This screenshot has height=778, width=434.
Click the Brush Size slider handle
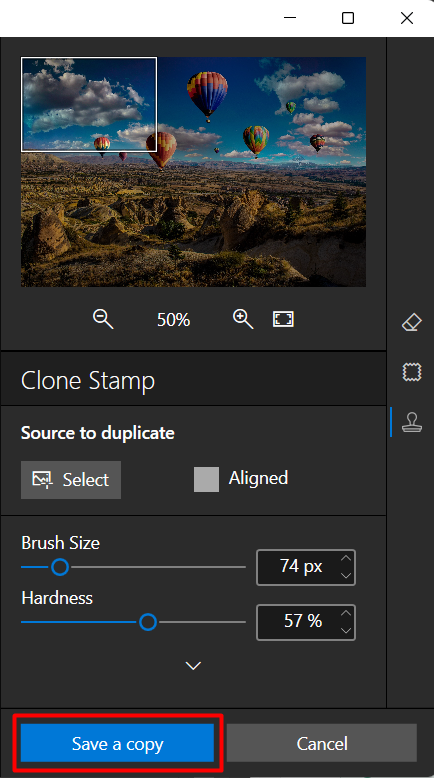click(x=60, y=567)
